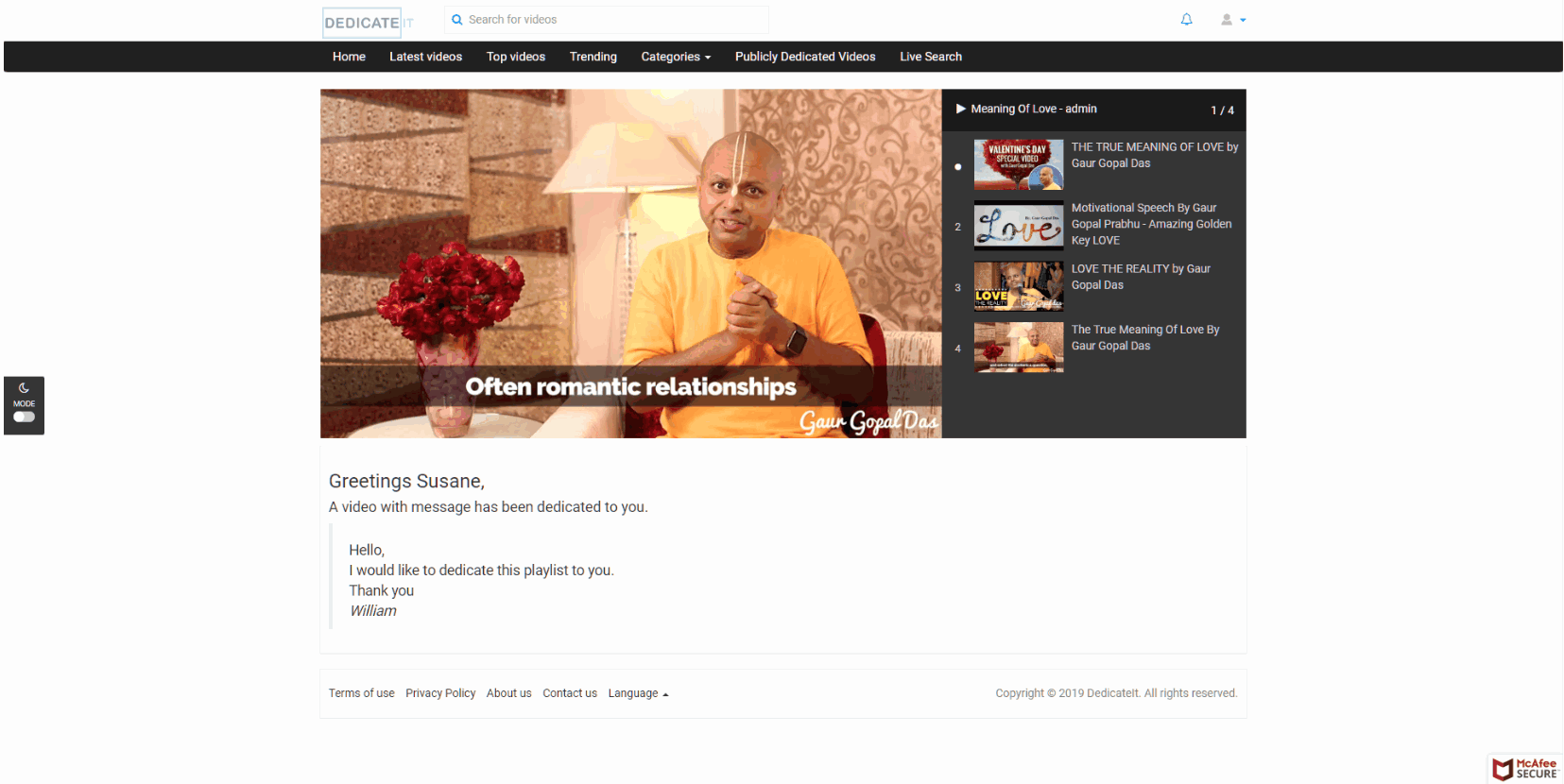Open Top videos in the nav bar
The width and height of the screenshot is (1564, 784).
[516, 57]
